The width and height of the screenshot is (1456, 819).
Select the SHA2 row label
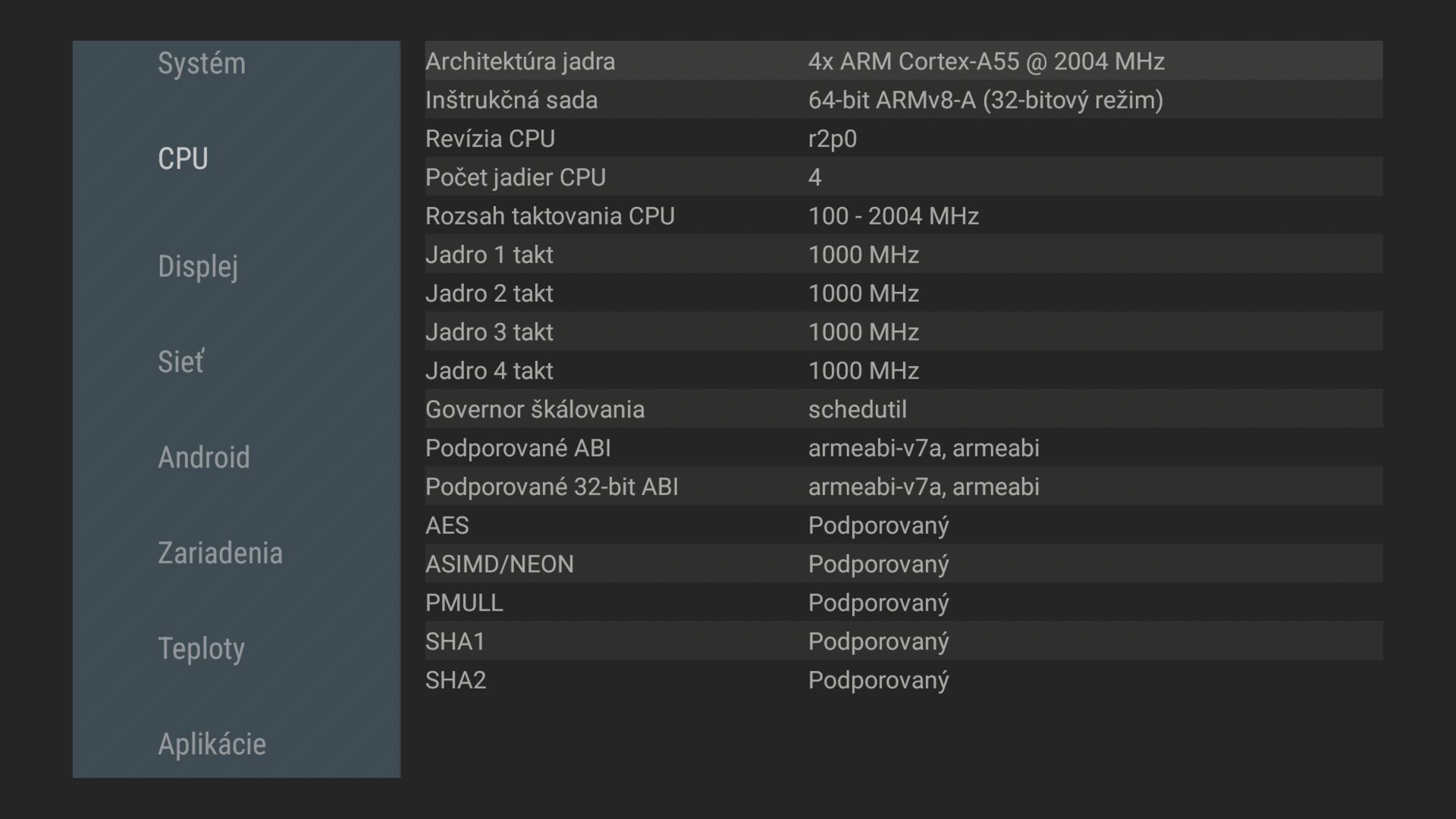pyautogui.click(x=456, y=680)
